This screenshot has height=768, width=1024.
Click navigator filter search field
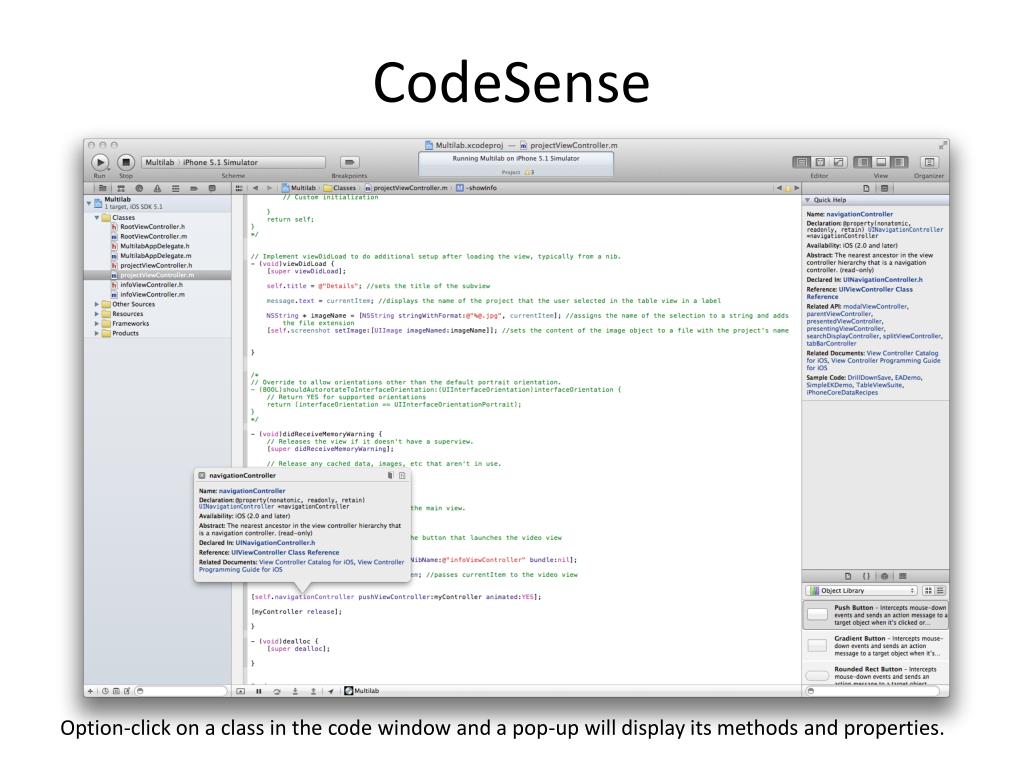180,691
